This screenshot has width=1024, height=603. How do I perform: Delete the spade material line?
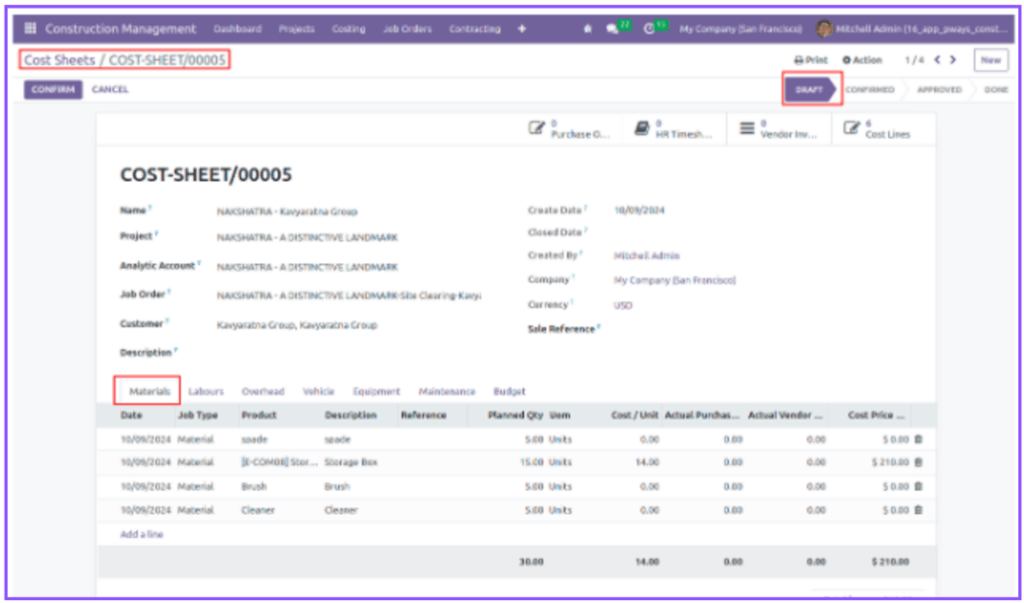coord(918,439)
